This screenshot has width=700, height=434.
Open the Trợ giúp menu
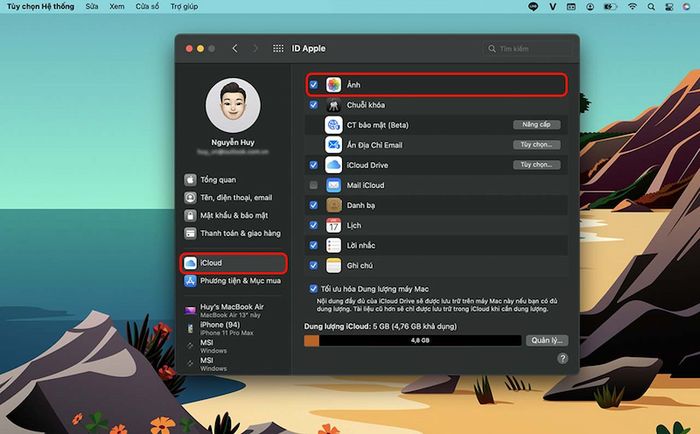[x=184, y=7]
